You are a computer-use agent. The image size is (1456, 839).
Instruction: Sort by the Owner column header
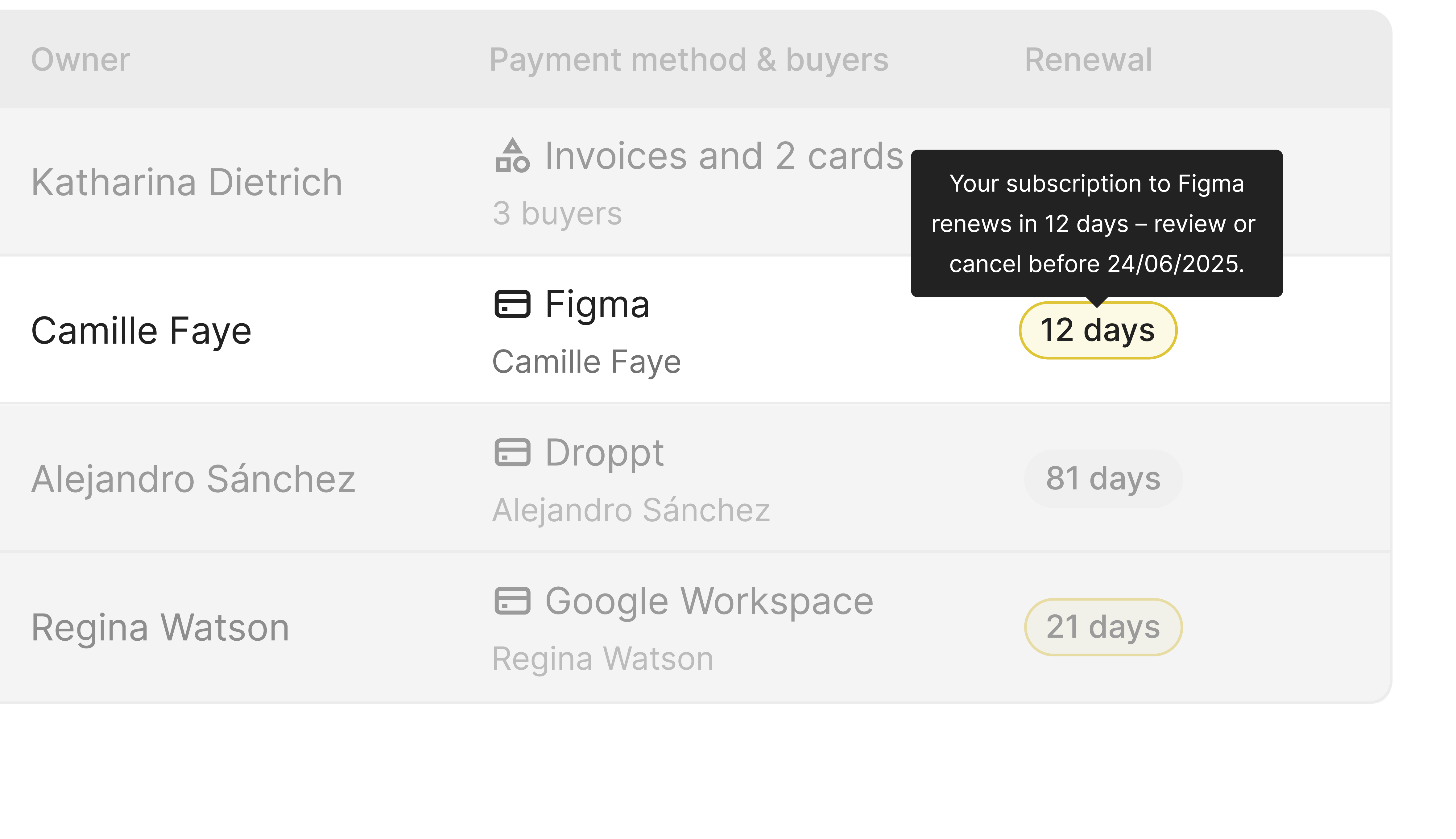(81, 59)
